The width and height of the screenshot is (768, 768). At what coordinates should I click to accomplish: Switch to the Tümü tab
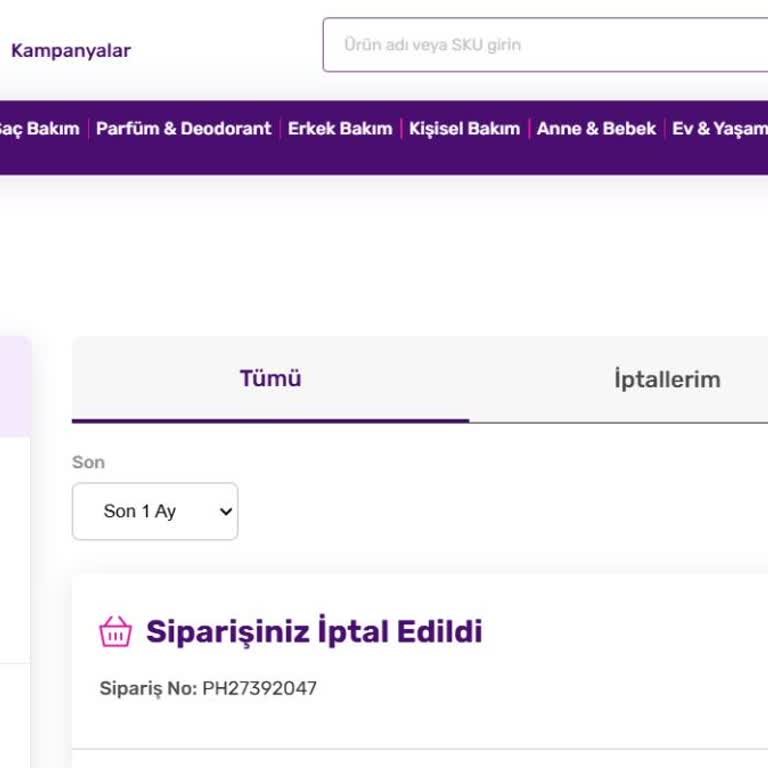[x=270, y=379]
